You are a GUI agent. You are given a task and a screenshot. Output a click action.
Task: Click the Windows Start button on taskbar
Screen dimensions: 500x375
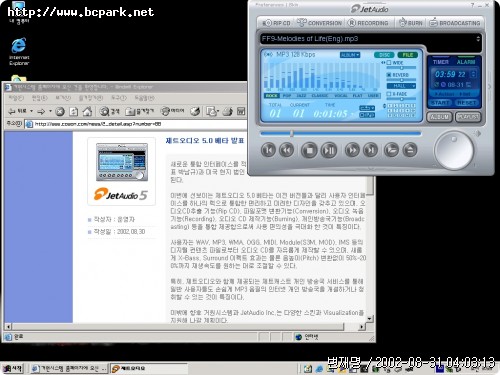pos(12,368)
